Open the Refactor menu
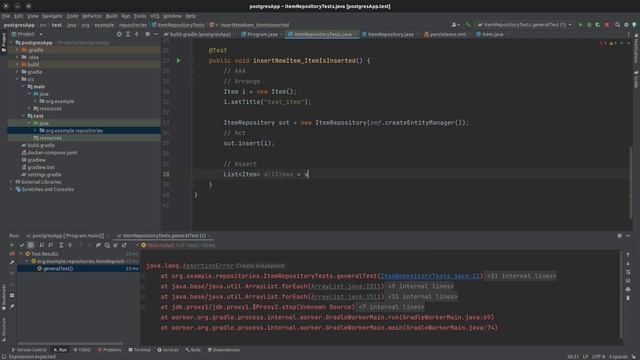The image size is (640, 360). tap(92, 16)
